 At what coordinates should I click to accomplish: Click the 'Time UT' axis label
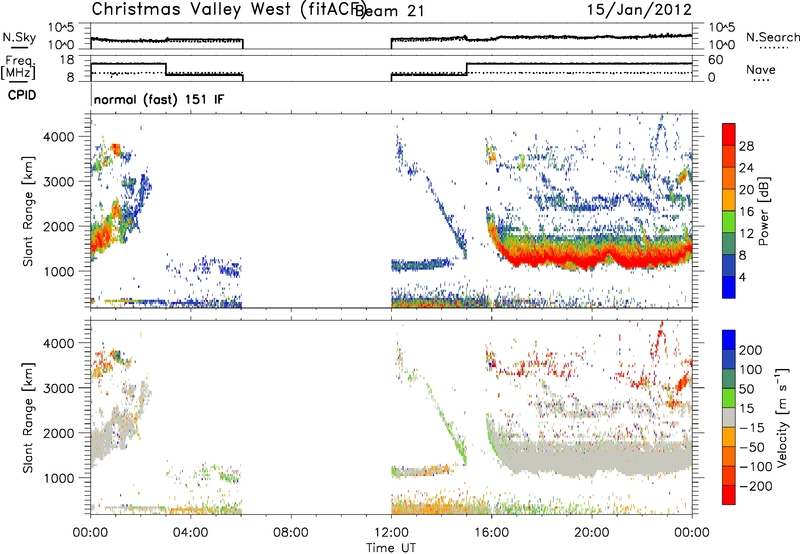click(x=391, y=548)
